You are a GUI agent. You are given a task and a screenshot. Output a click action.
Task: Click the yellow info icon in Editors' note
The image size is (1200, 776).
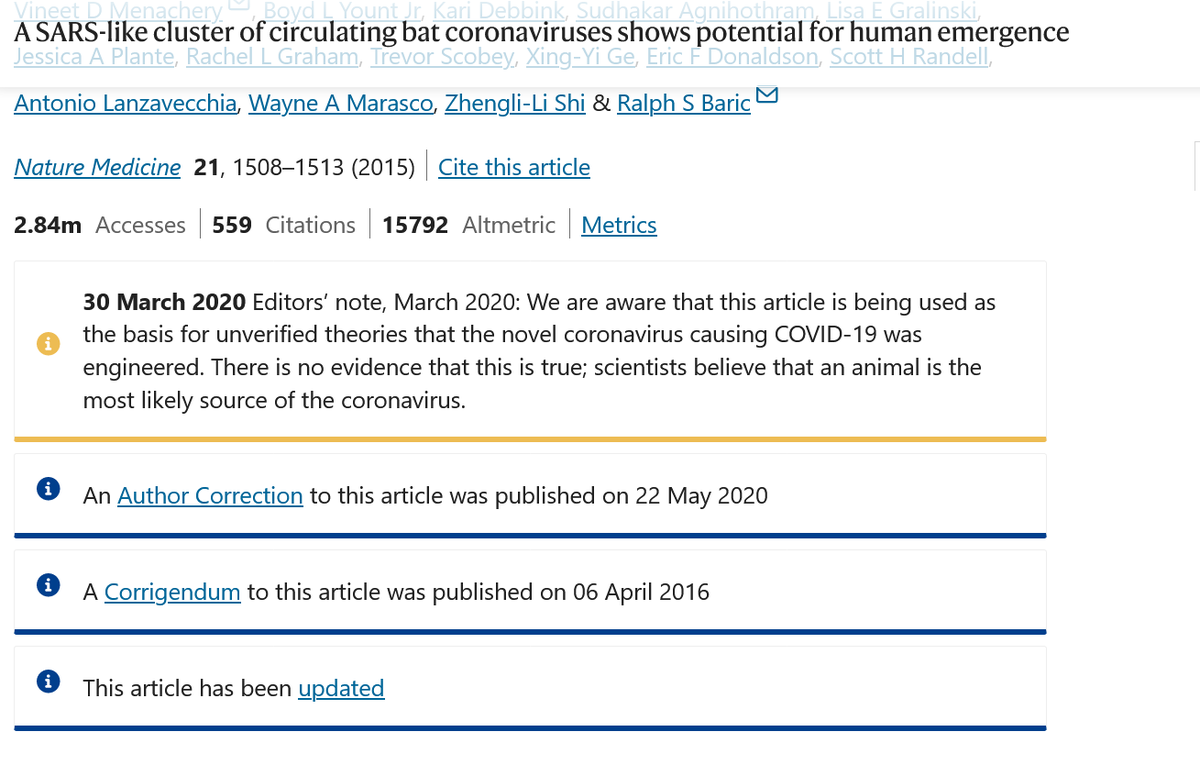47,343
